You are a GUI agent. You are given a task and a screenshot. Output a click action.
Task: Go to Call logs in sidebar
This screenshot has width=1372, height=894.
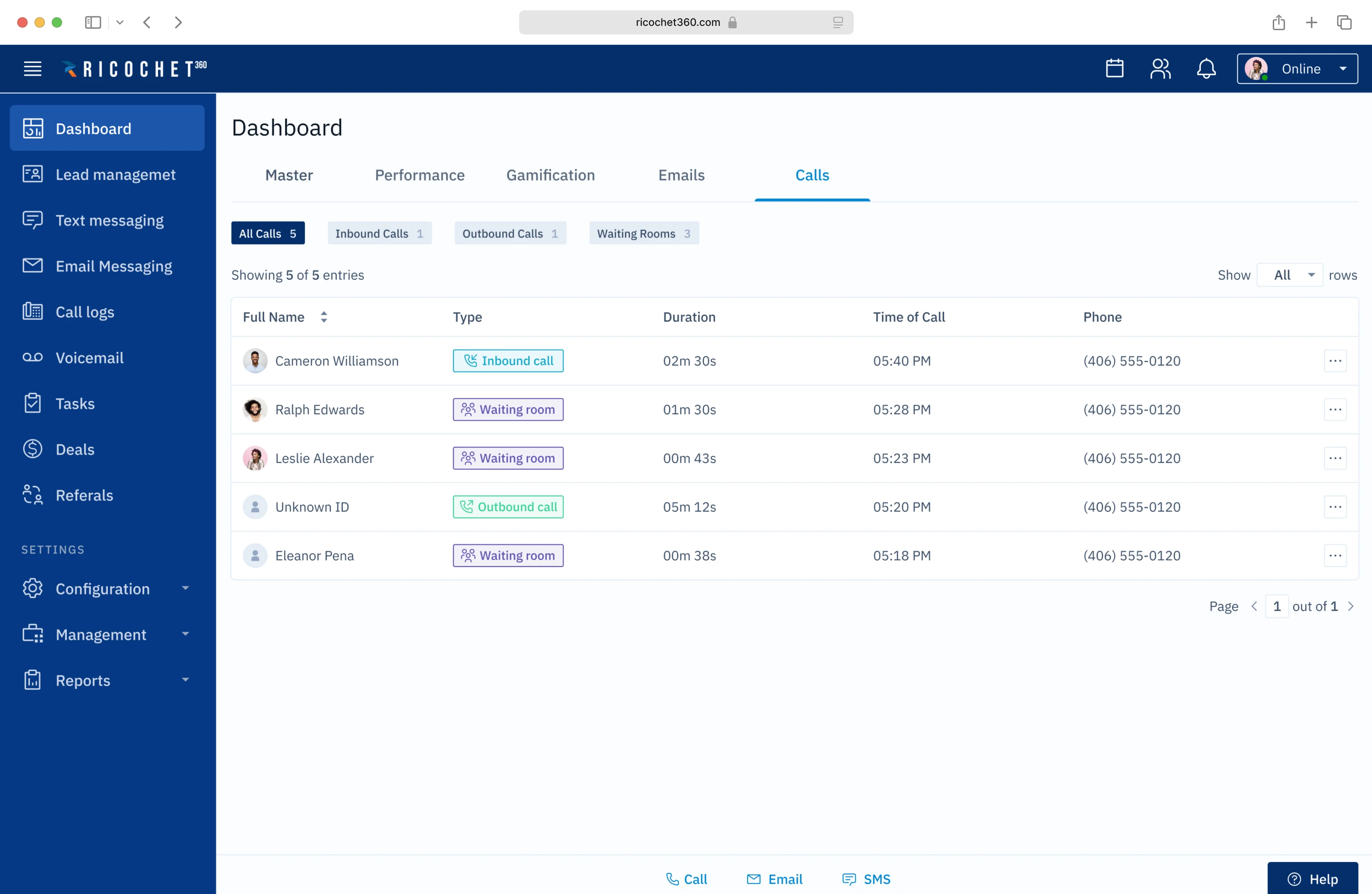[84, 312]
